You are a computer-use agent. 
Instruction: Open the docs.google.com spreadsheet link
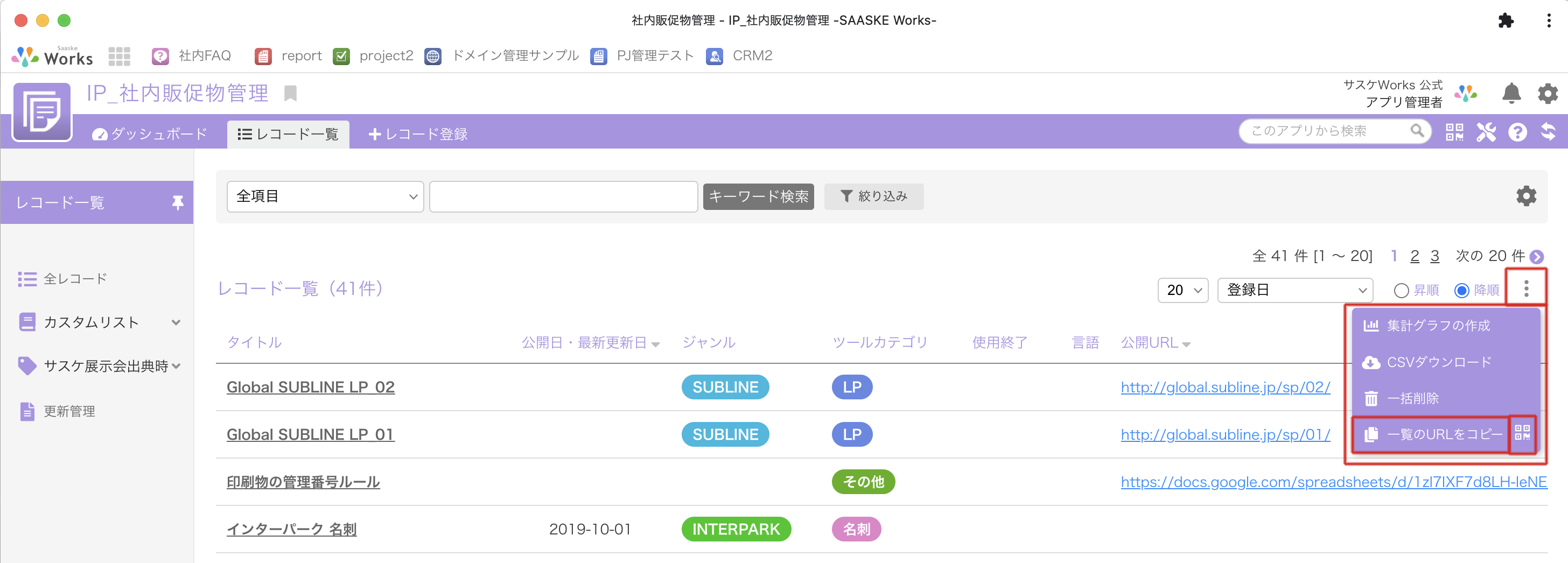[x=1334, y=482]
